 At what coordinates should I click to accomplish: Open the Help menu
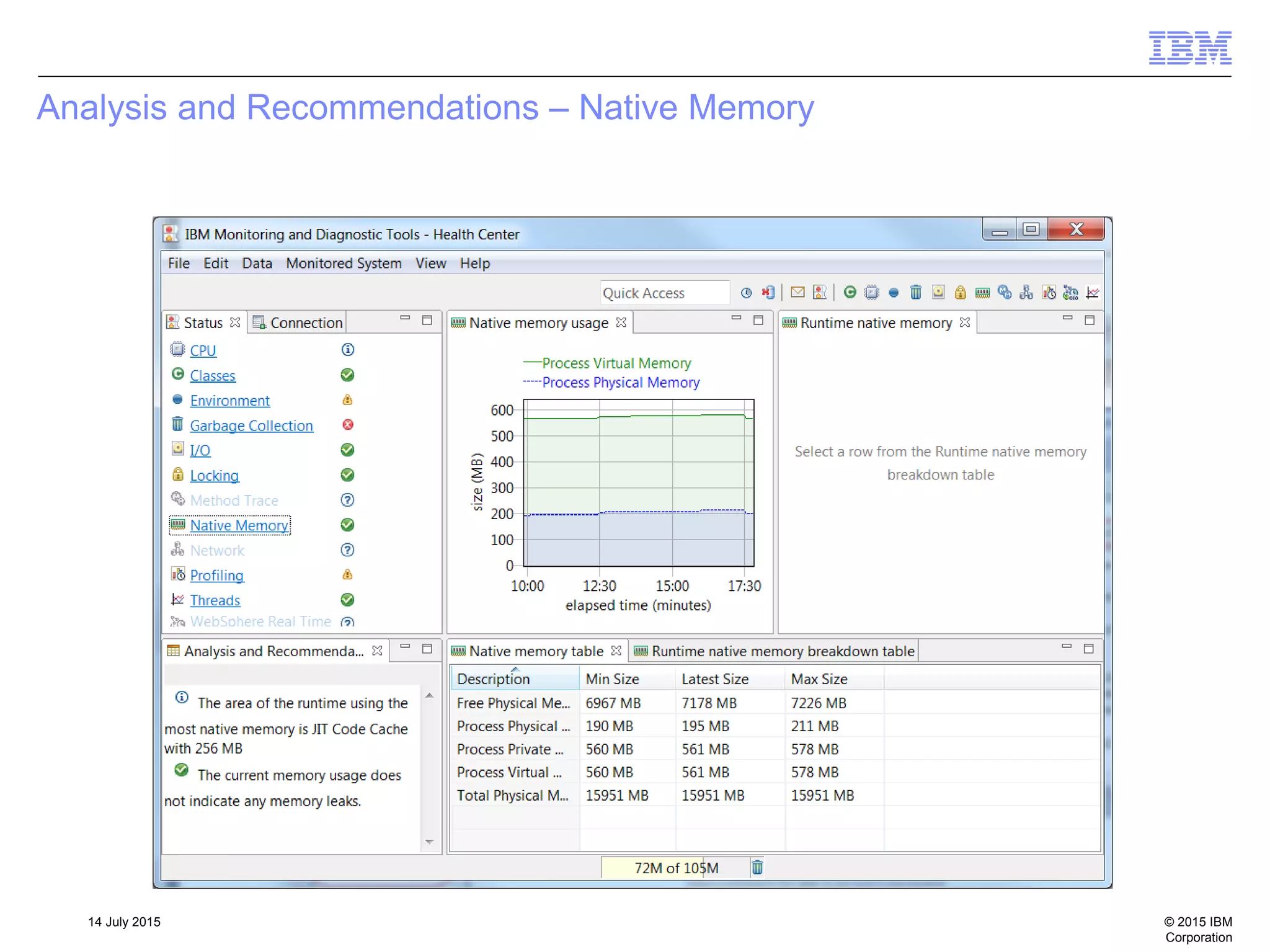[474, 263]
